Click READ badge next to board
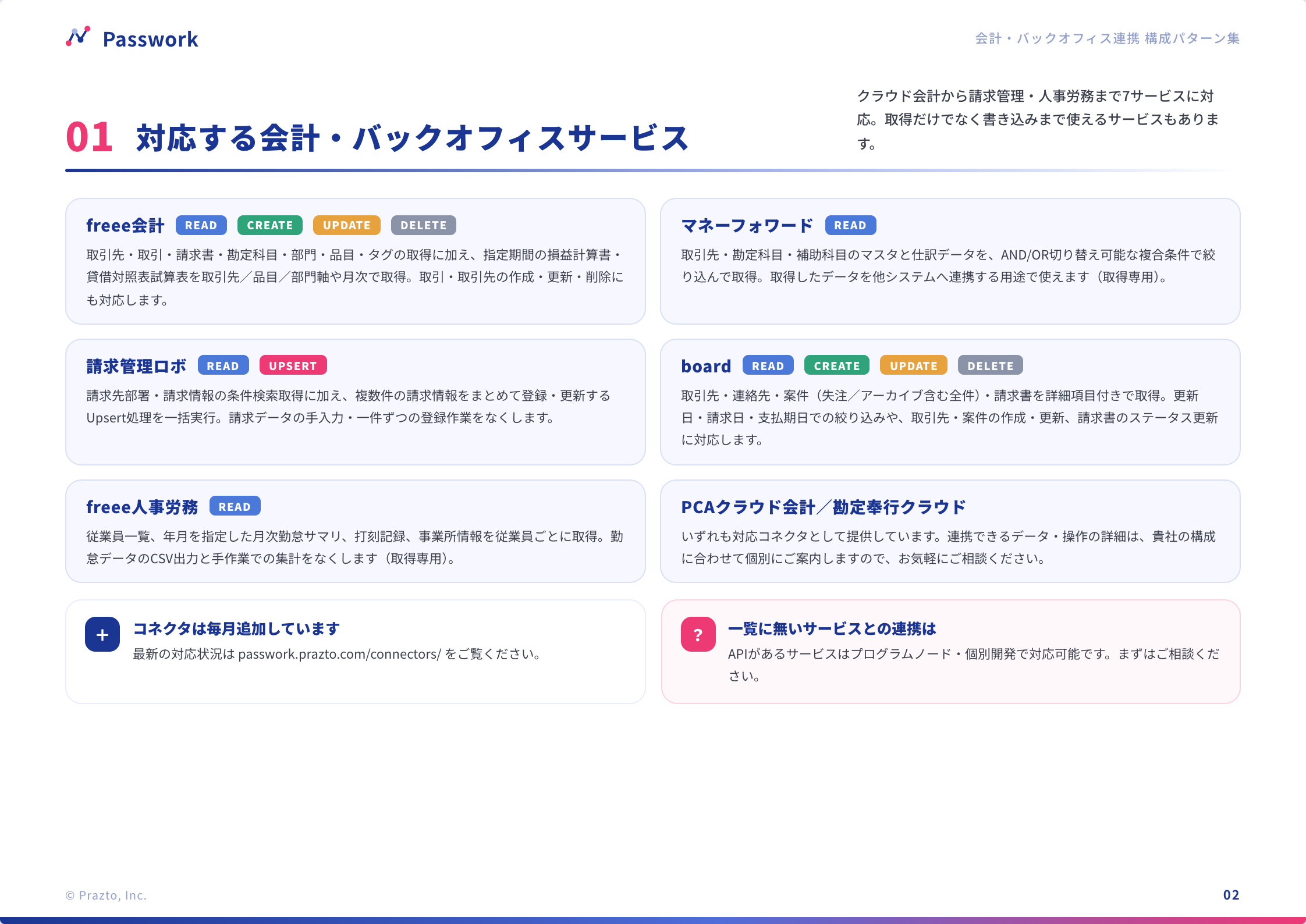Viewport: 1306px width, 924px height. click(x=768, y=366)
